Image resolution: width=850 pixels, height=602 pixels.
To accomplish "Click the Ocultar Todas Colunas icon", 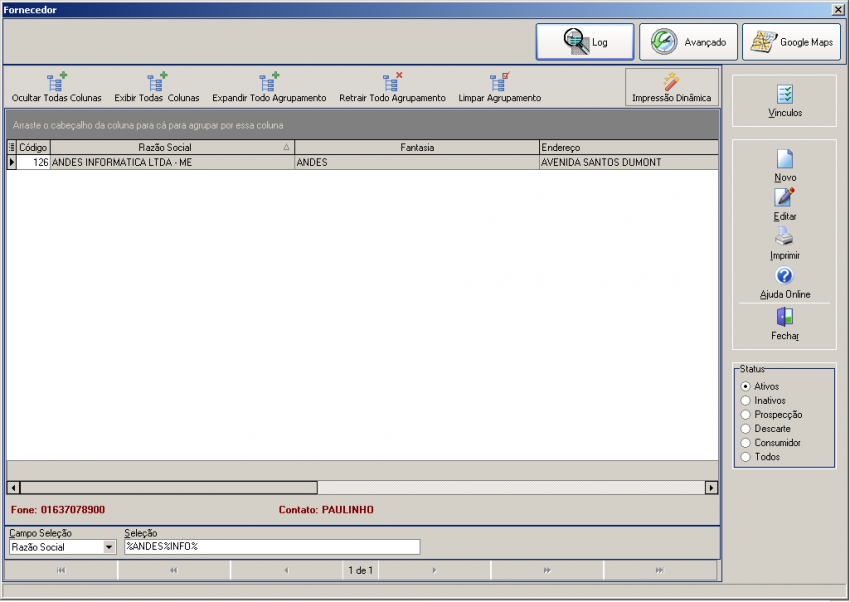I will click(x=57, y=82).
